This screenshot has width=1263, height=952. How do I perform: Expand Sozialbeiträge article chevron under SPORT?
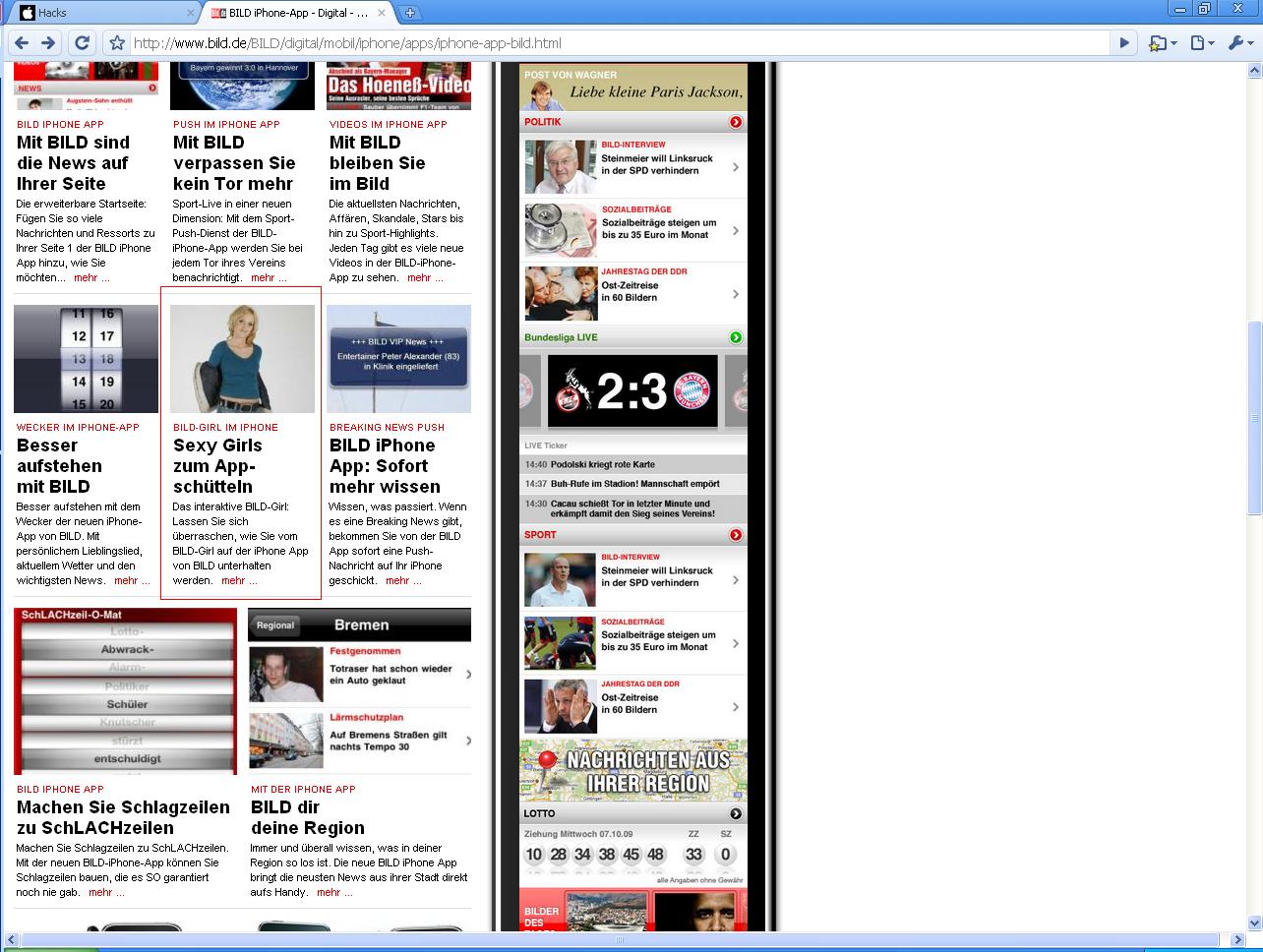pyautogui.click(x=736, y=643)
